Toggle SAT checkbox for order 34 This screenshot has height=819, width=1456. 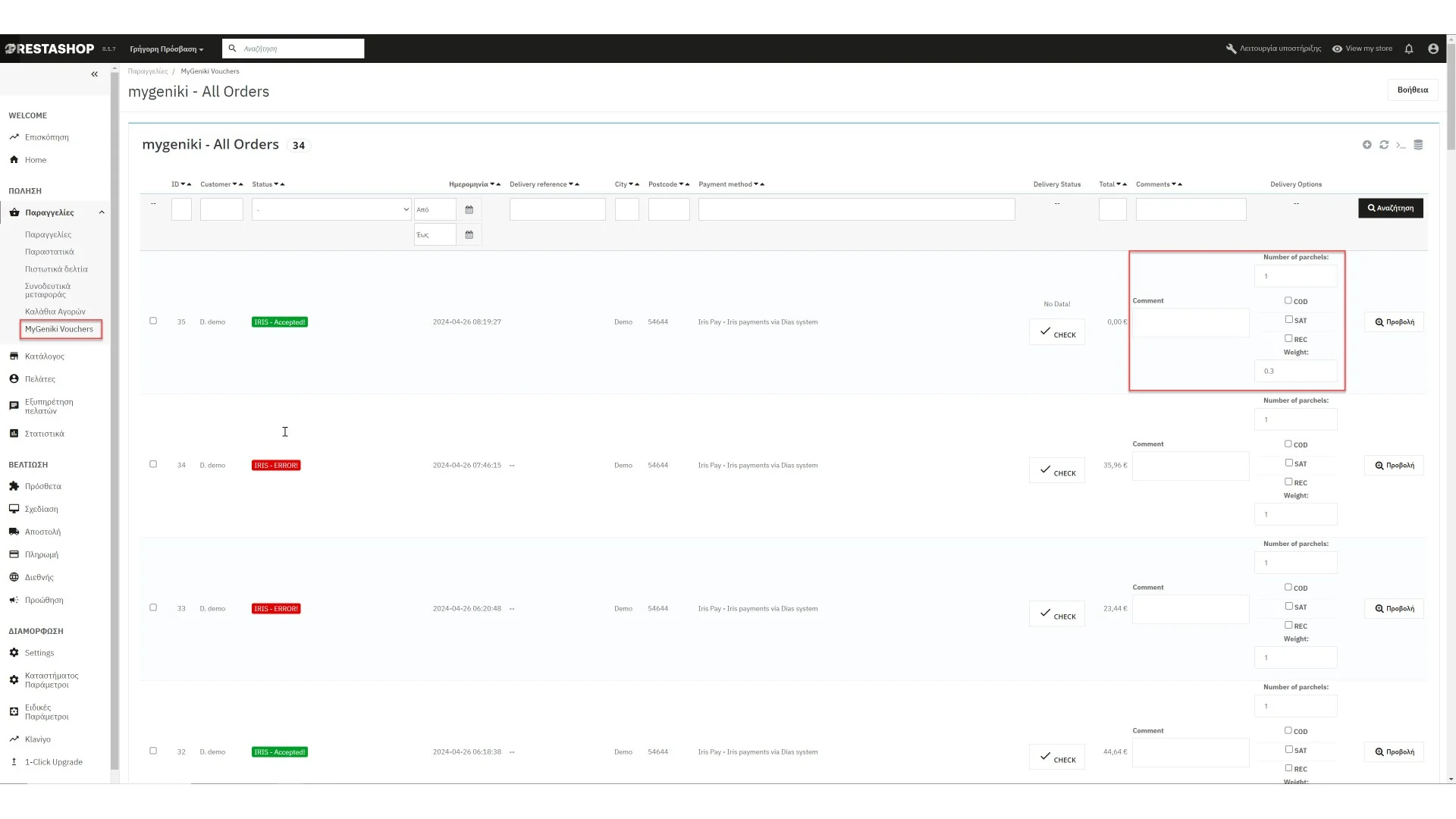tap(1288, 463)
